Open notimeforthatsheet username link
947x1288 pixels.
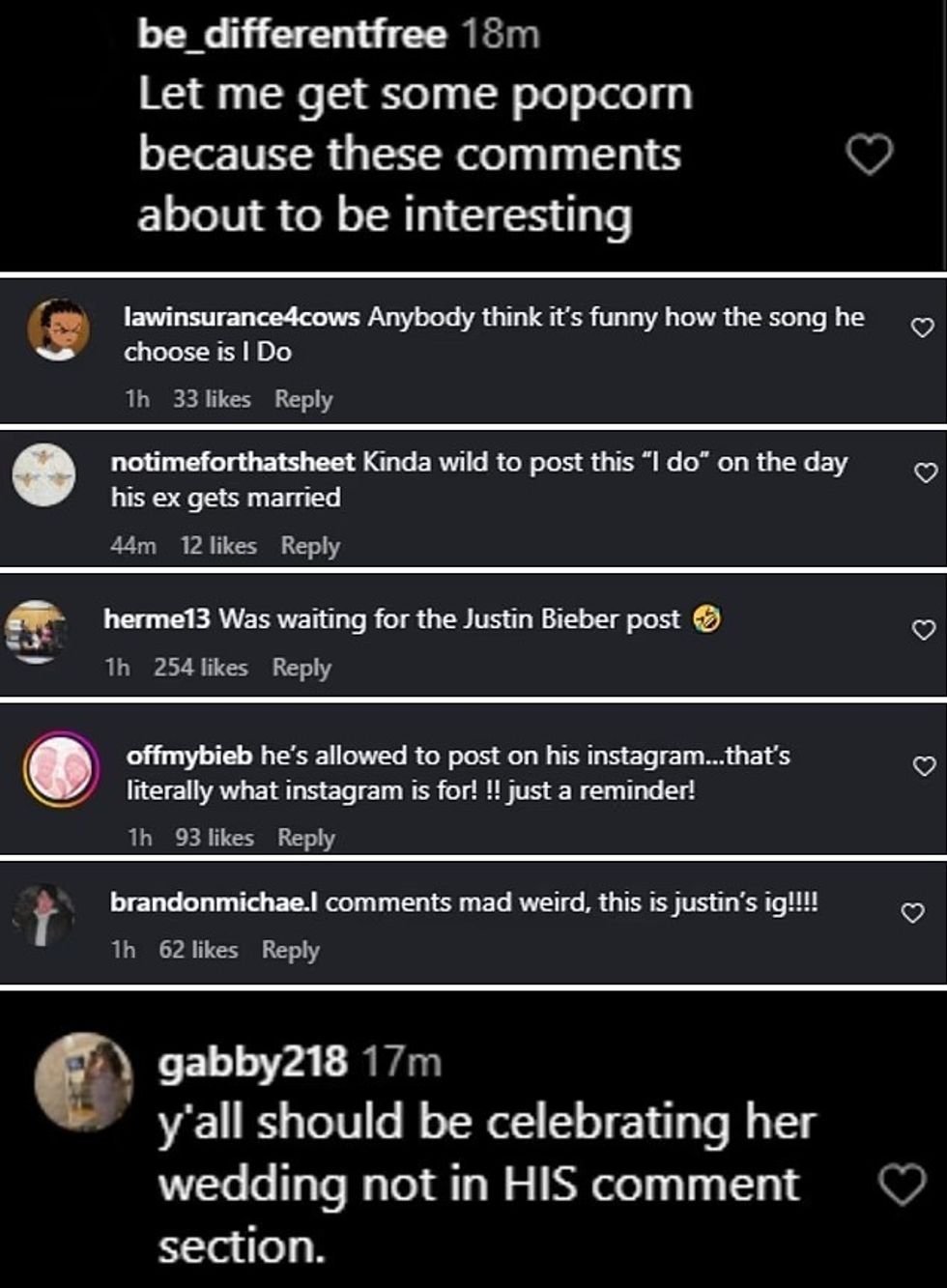(x=232, y=463)
